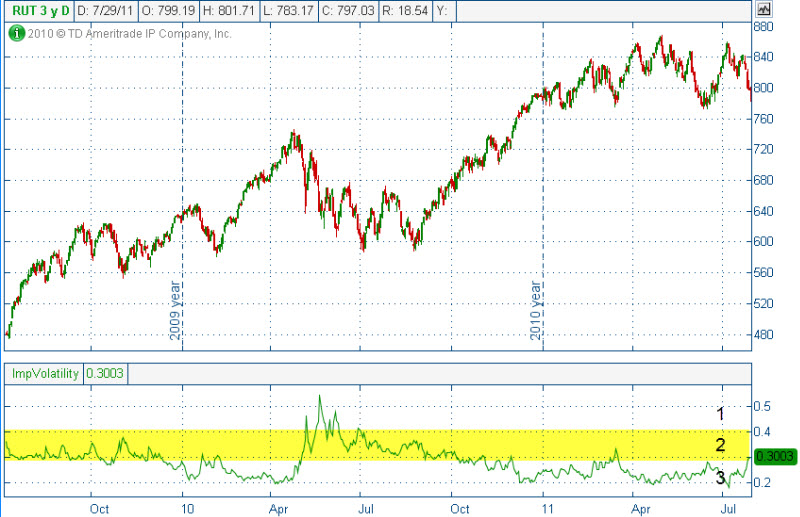Image resolution: width=800 pixels, height=517 pixels.
Task: Click the C: 797.03 close value
Action: 348,11
